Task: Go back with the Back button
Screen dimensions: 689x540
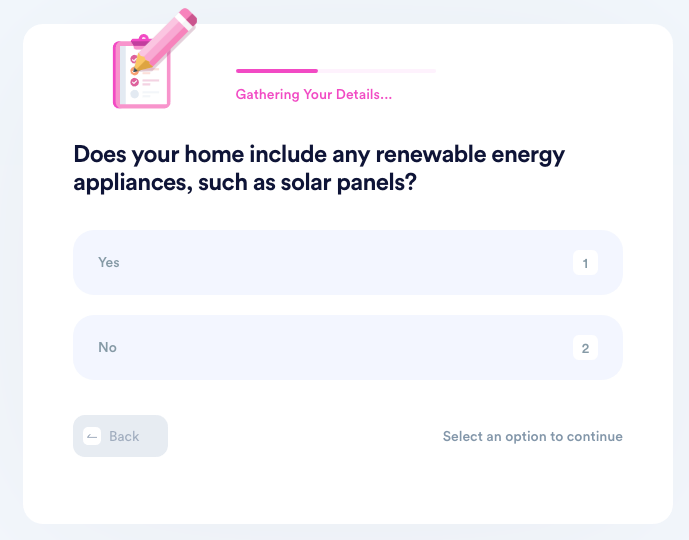Action: click(x=120, y=436)
